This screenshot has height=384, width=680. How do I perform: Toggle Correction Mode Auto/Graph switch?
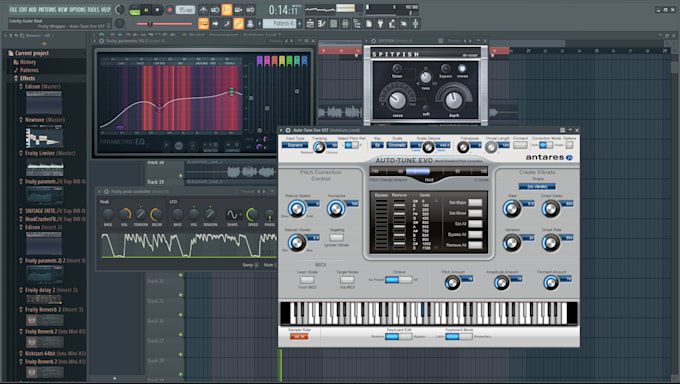coord(546,145)
